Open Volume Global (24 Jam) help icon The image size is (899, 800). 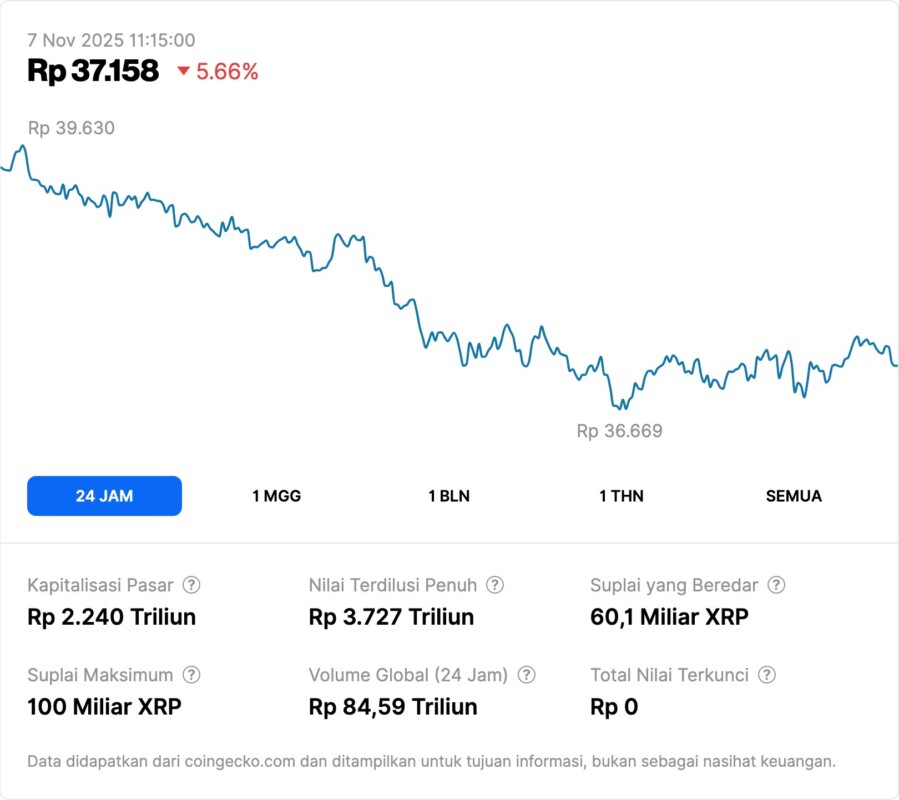(x=528, y=675)
